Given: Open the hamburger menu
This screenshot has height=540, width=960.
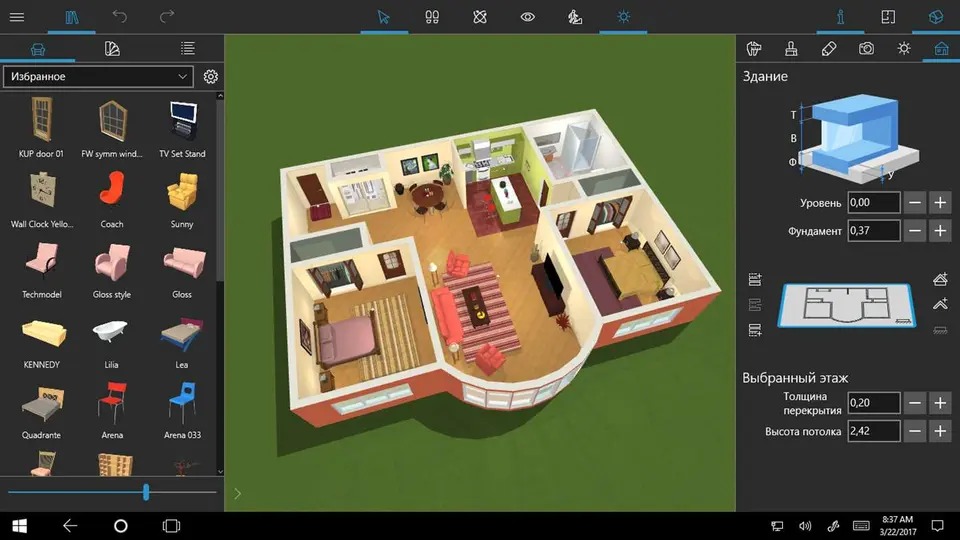Looking at the screenshot, I should 17,17.
